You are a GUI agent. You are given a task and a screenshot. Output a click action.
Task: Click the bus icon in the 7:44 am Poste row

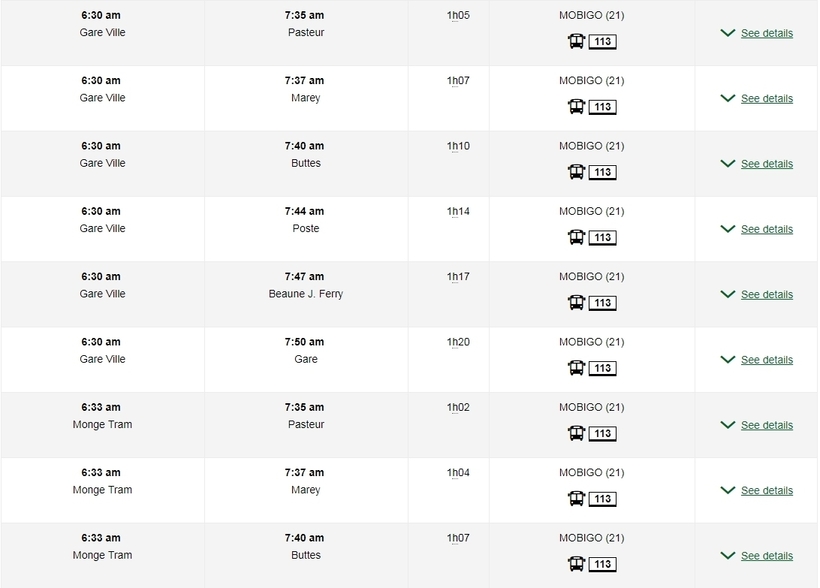point(576,238)
